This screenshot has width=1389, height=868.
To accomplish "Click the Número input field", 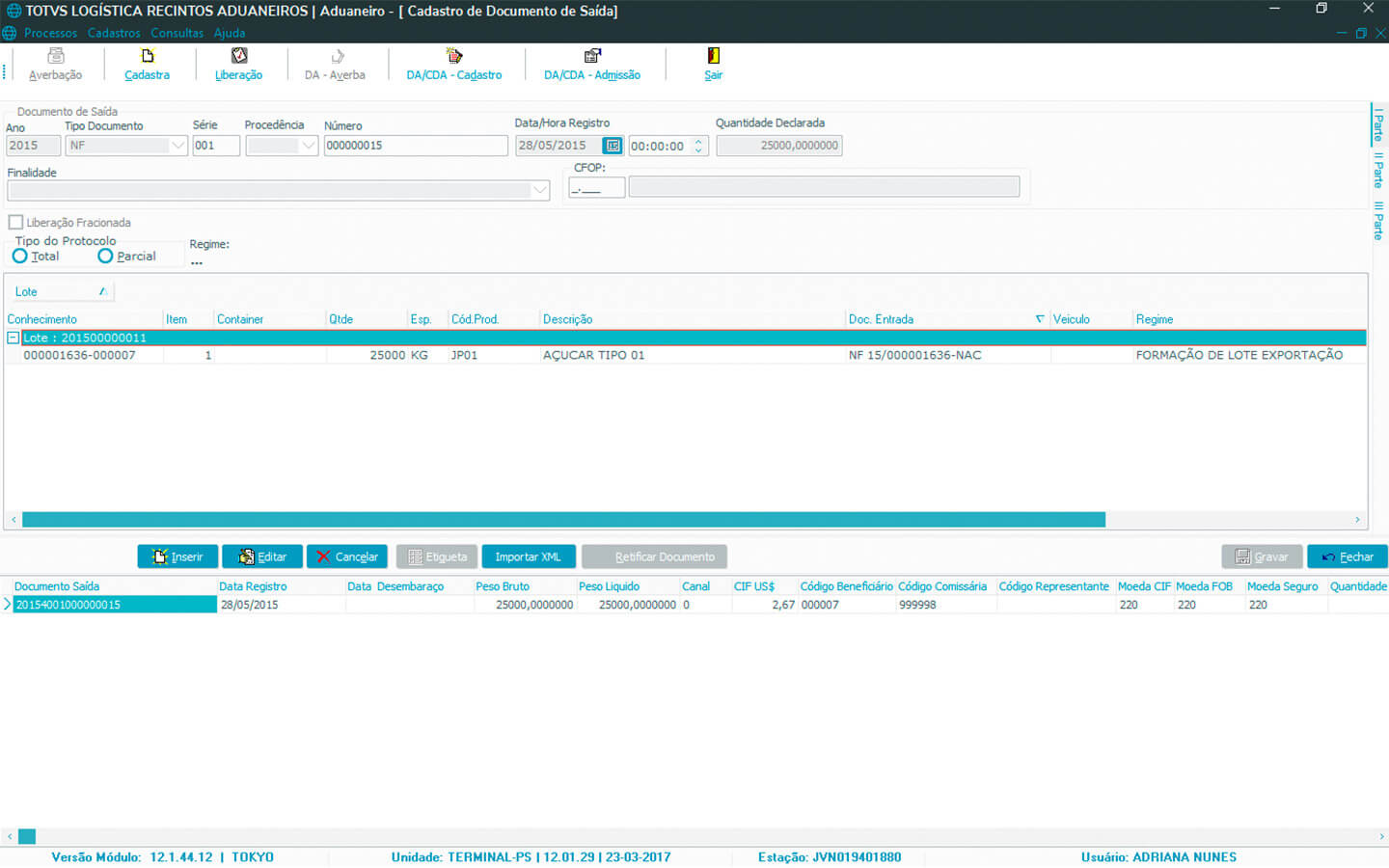I will [415, 146].
